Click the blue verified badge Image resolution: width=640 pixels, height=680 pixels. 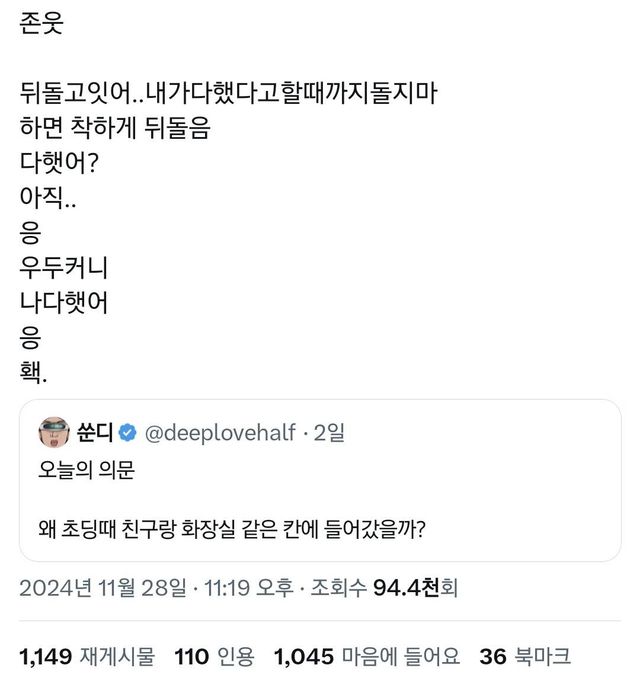click(128, 433)
